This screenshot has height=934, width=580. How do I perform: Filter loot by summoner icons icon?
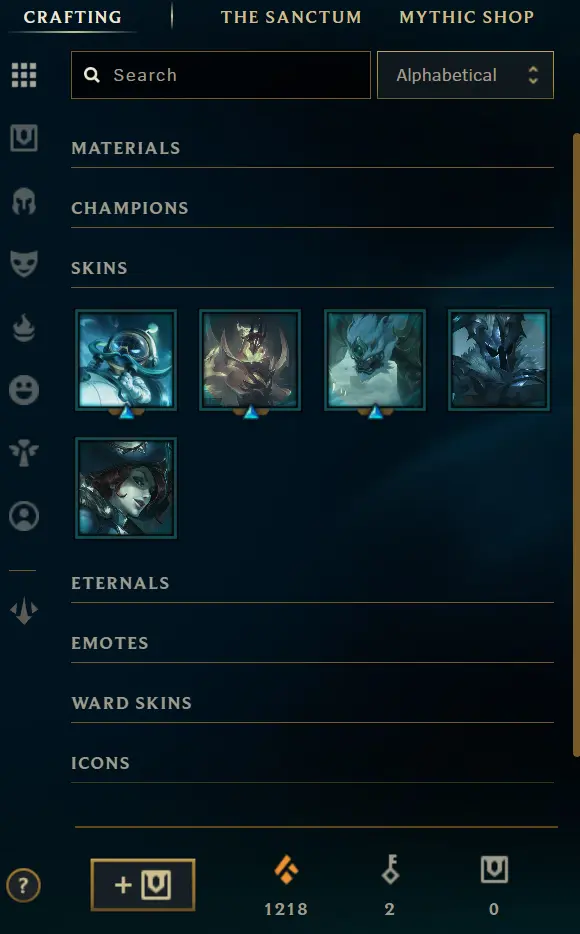click(24, 516)
